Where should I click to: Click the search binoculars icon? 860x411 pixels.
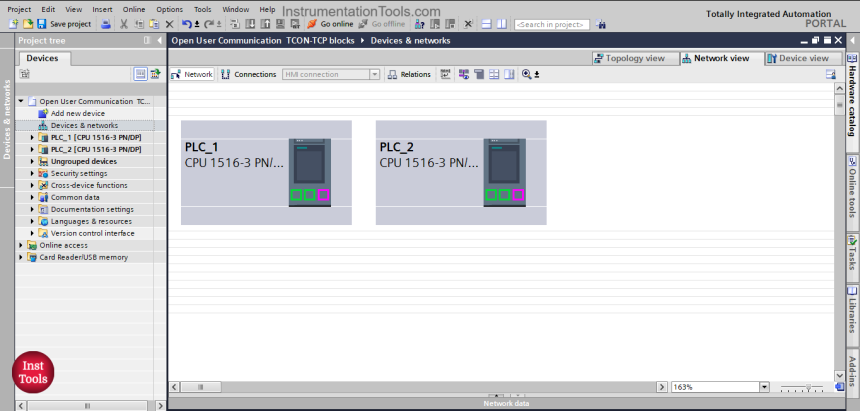click(x=601, y=24)
